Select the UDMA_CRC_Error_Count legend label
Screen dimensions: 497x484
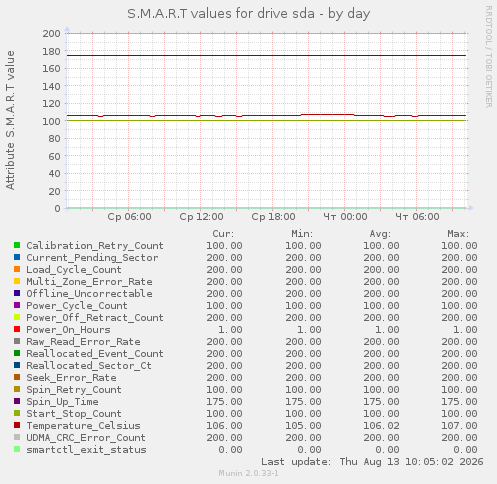[x=86, y=438]
